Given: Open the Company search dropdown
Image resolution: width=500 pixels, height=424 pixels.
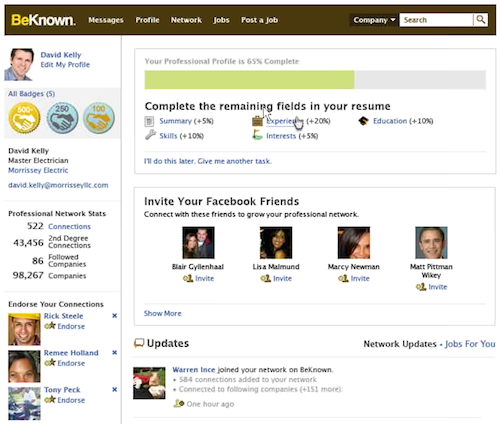Looking at the screenshot, I should 374,20.
